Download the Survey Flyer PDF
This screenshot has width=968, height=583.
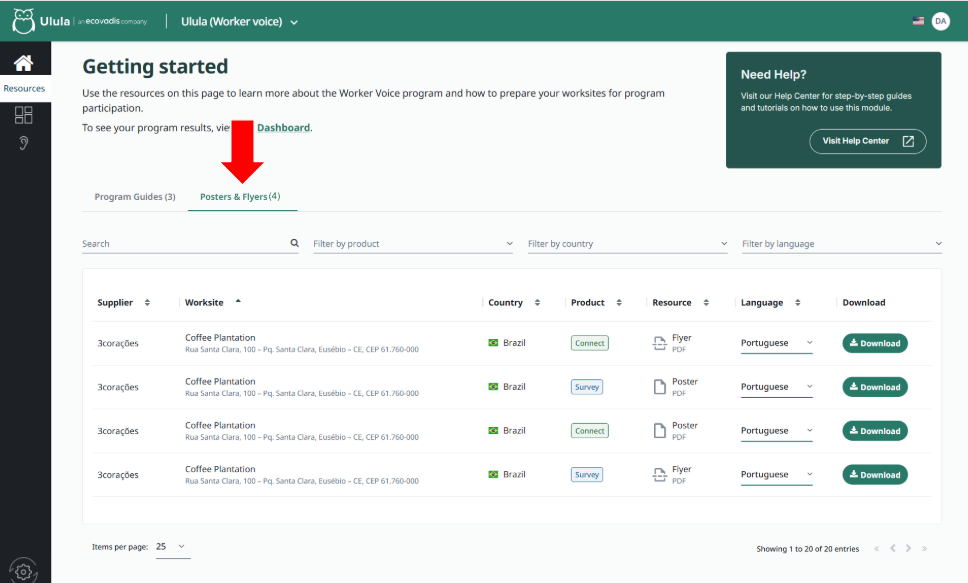pyautogui.click(x=875, y=475)
